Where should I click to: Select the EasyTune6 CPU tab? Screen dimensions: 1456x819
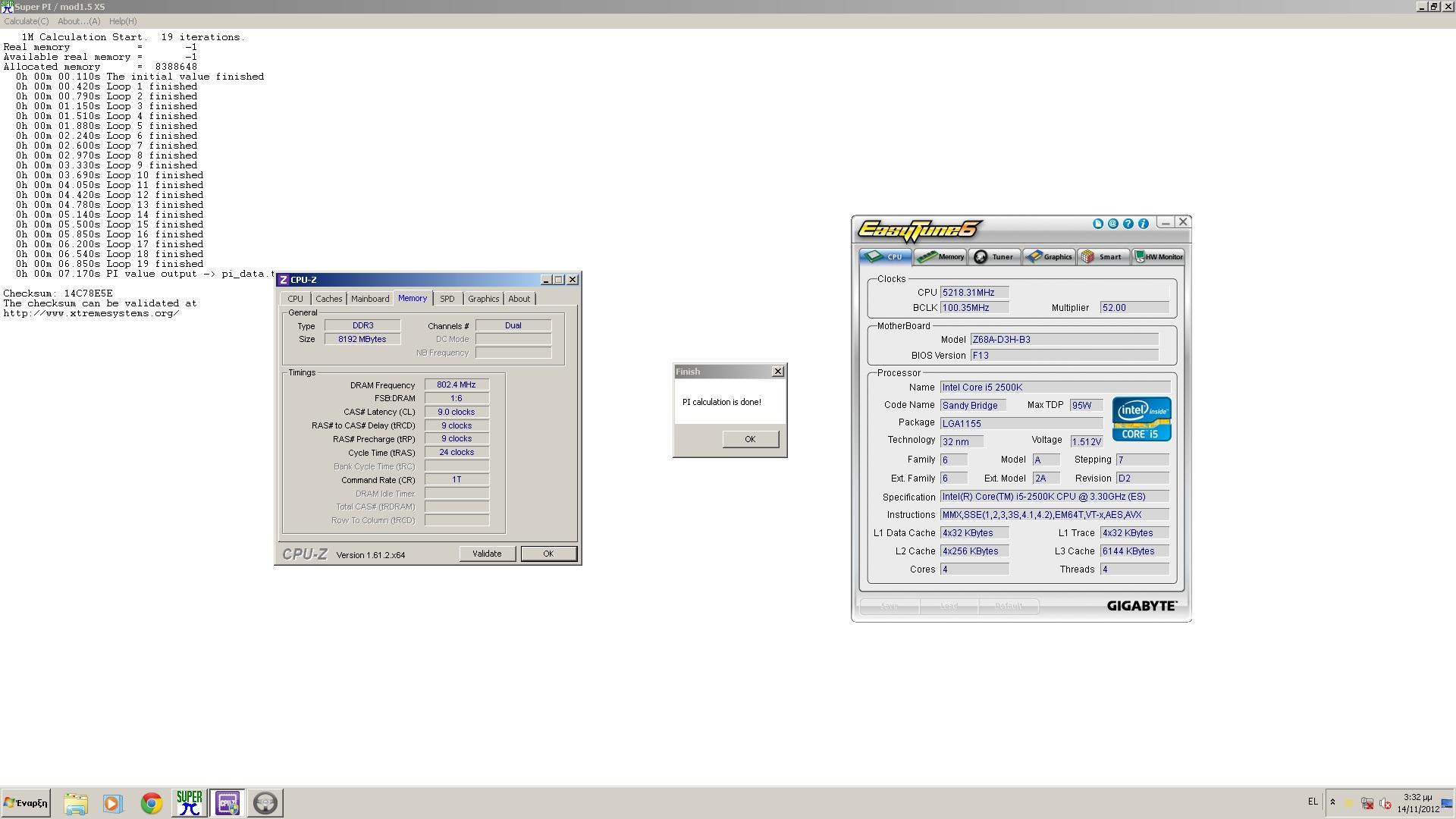[886, 257]
